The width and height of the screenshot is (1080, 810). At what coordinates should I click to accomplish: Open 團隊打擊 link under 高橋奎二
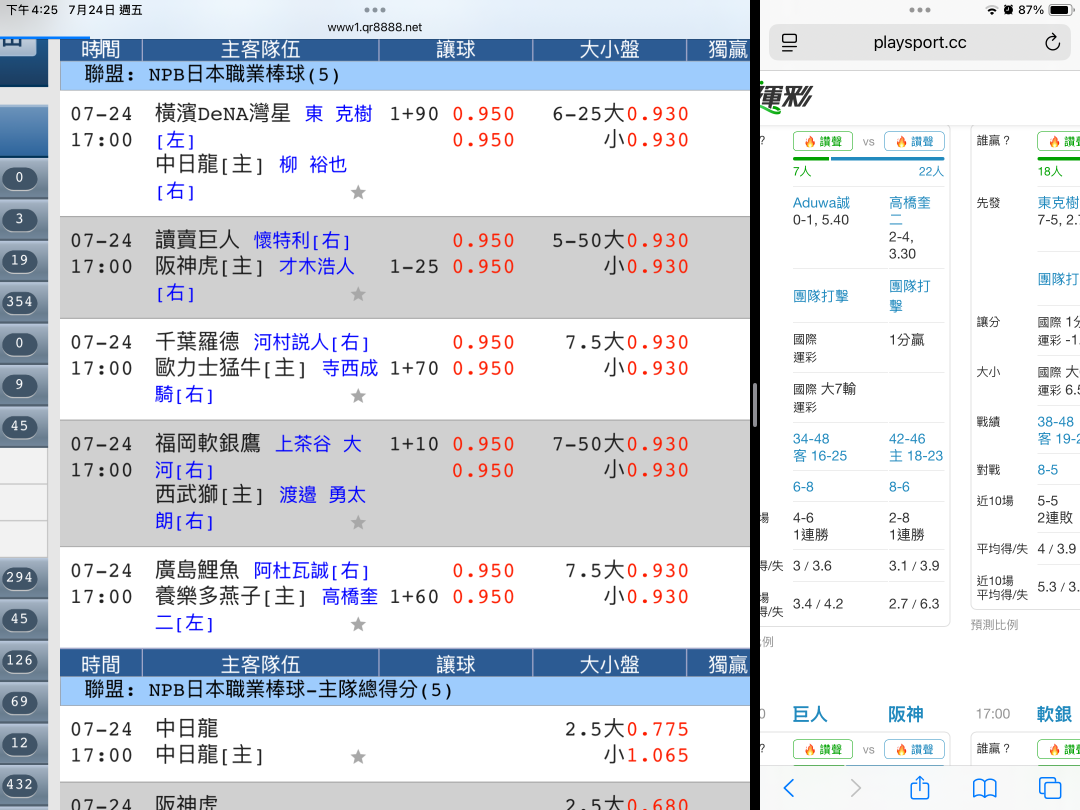click(x=909, y=295)
